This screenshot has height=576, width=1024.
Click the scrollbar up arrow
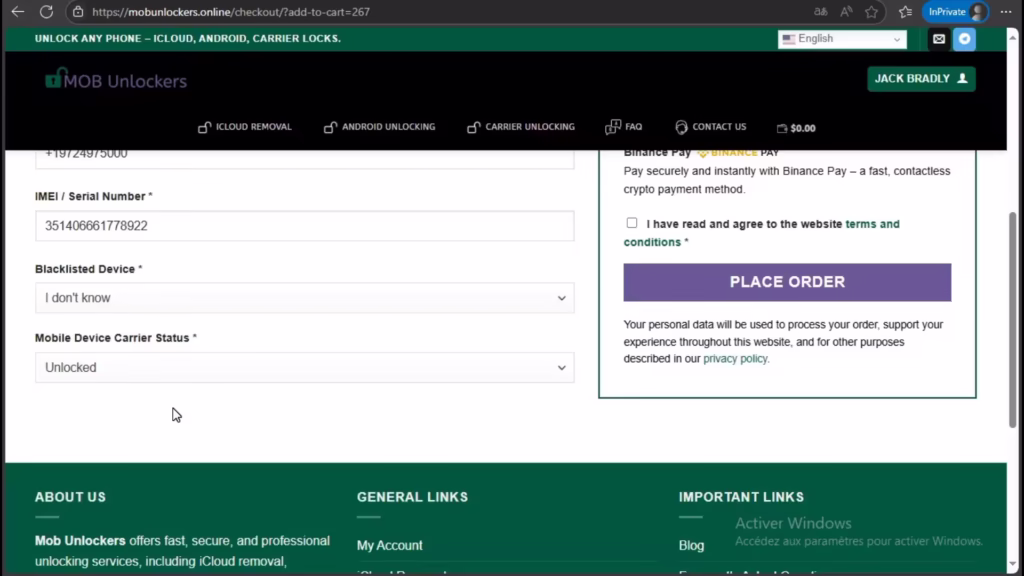pos(1012,37)
